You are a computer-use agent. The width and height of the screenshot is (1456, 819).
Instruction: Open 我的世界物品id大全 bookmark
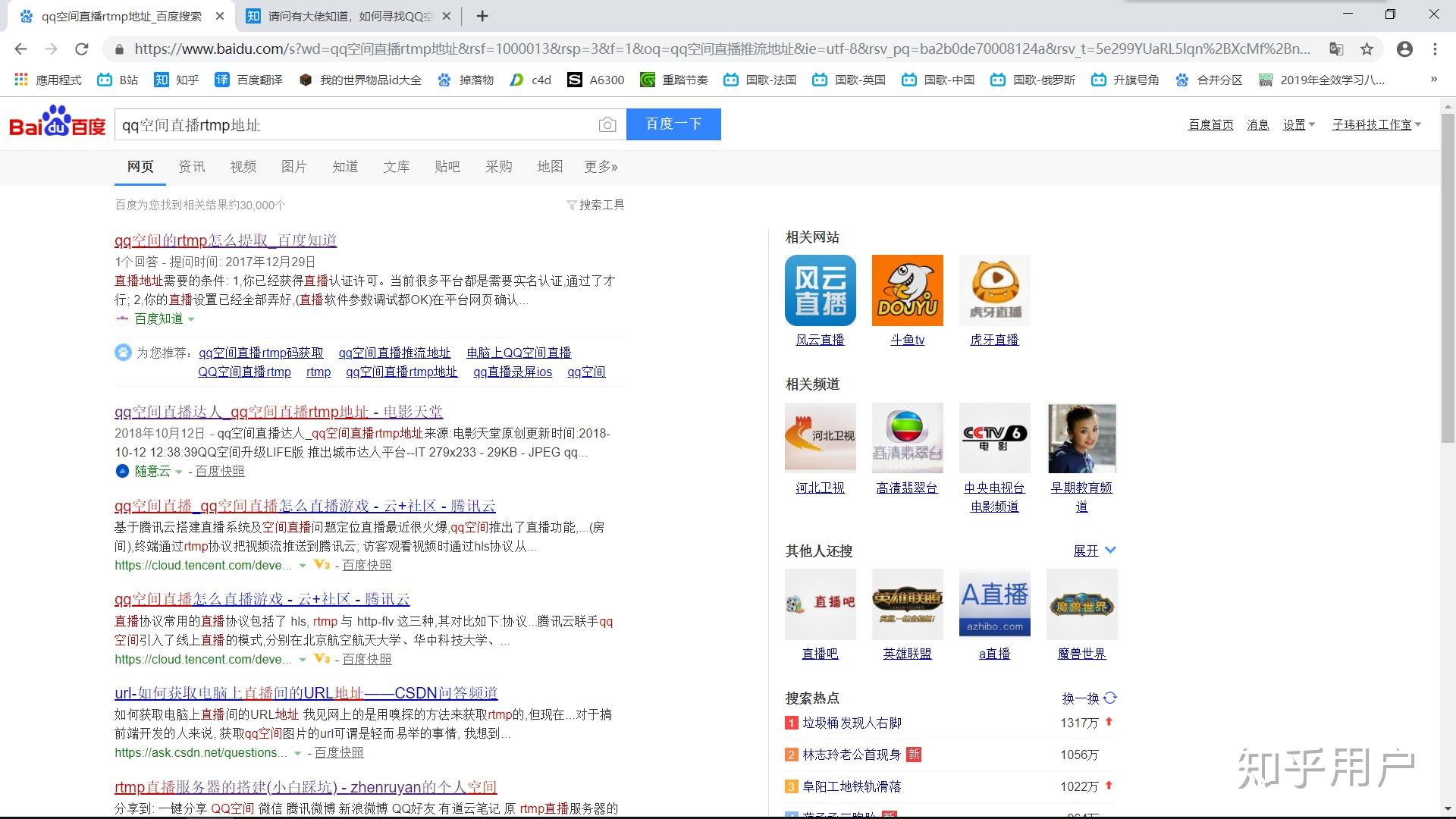point(359,80)
